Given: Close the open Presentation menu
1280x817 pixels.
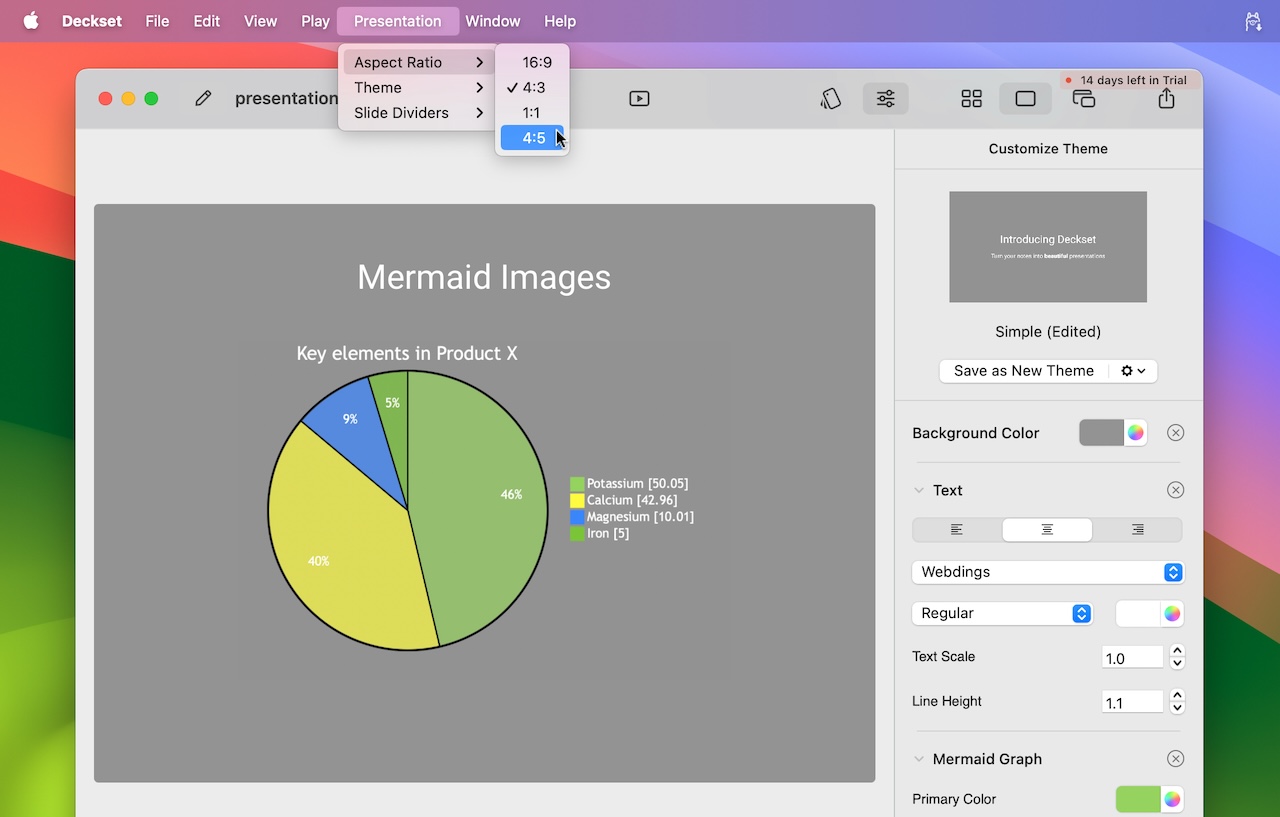Looking at the screenshot, I should coord(398,21).
